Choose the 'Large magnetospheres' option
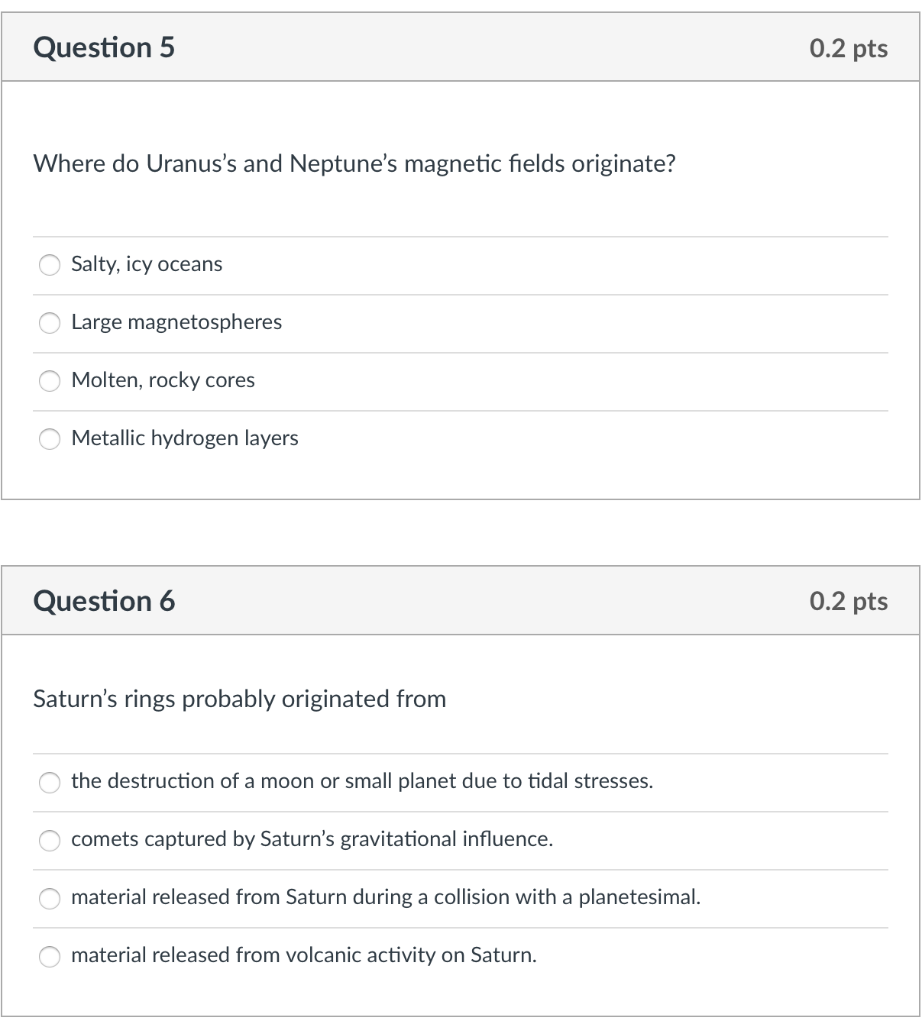Image resolution: width=922 pixels, height=1024 pixels. click(x=50, y=323)
